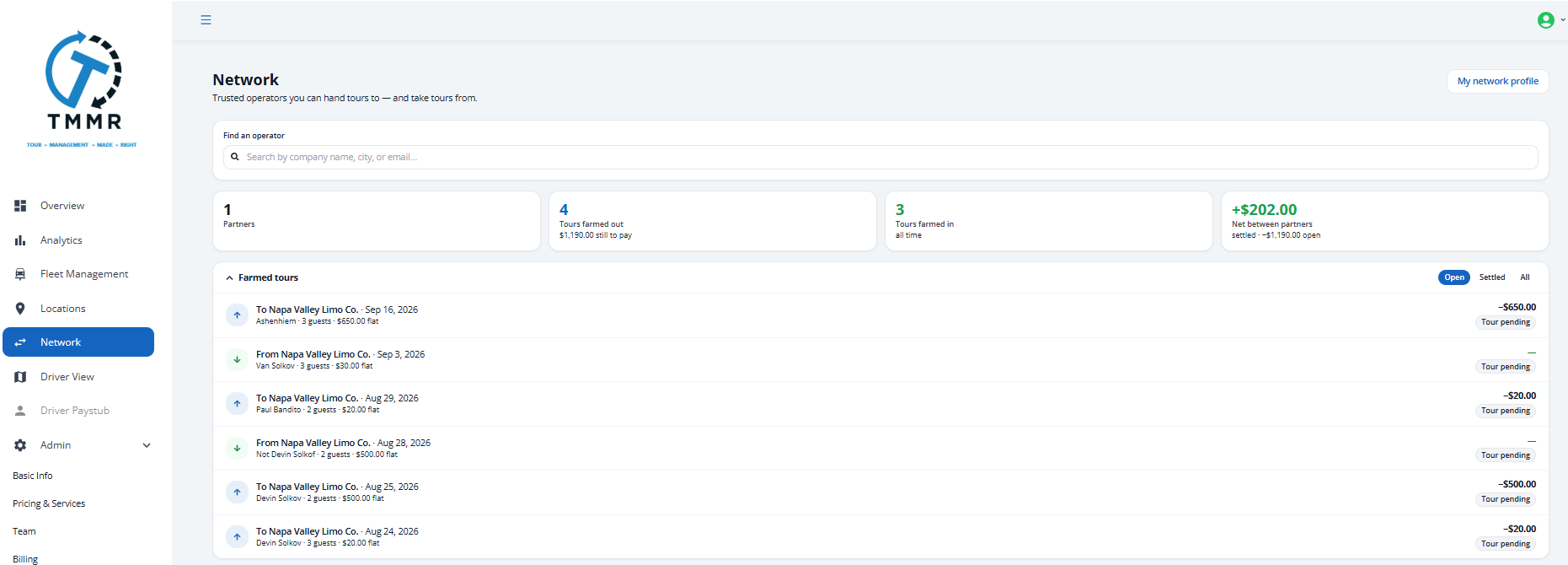Click the Fleet Management bus icon

[x=20, y=274]
